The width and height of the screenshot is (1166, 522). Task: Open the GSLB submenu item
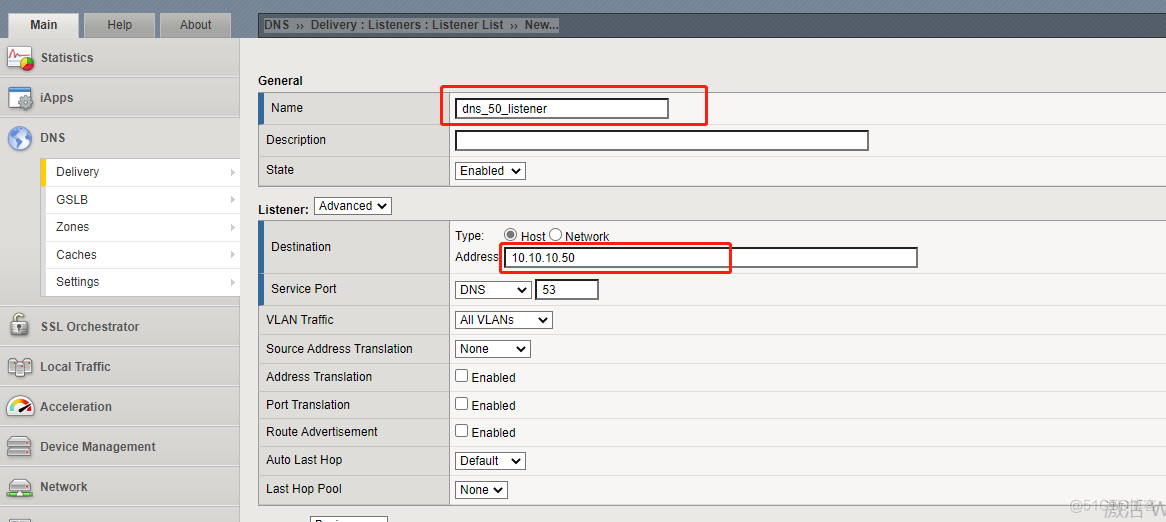(140, 200)
